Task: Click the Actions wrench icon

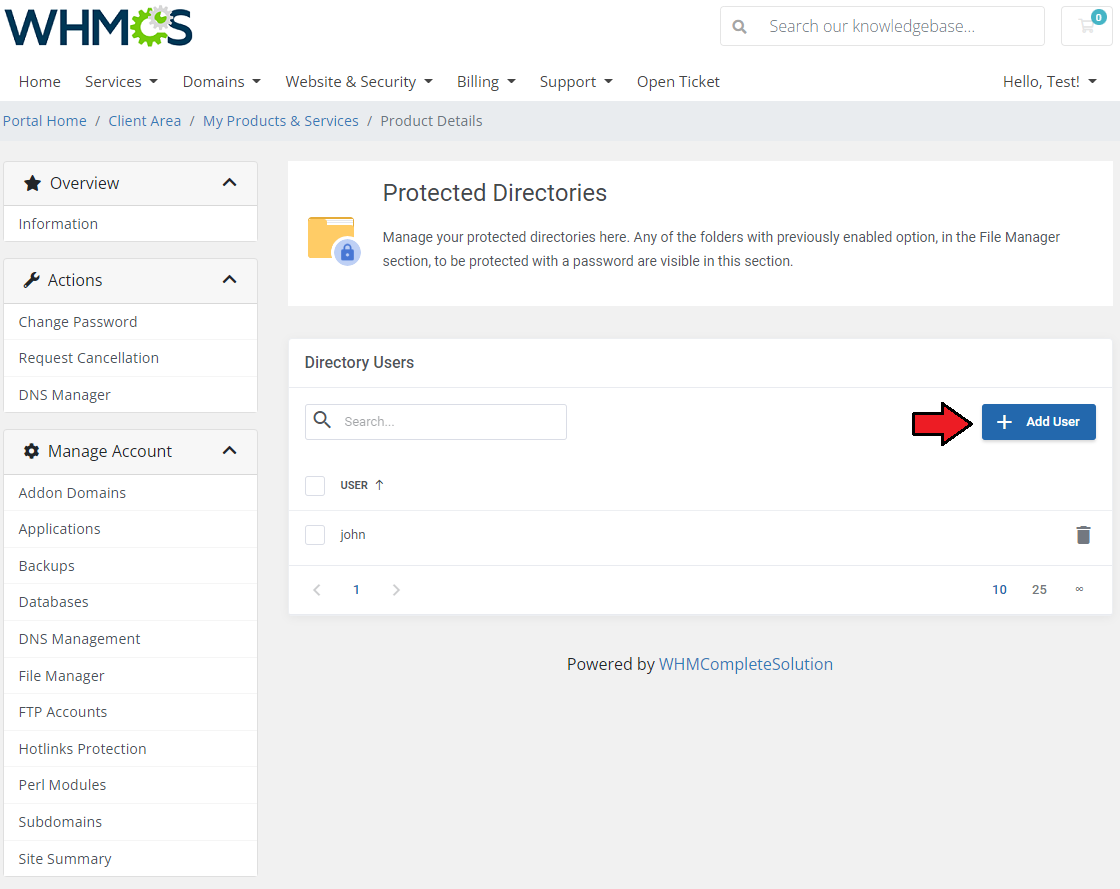Action: tap(31, 280)
